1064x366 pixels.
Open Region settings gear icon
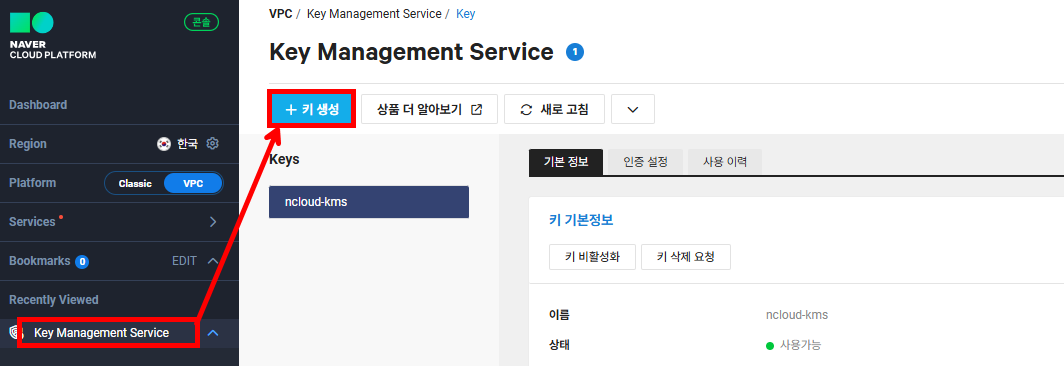212,144
